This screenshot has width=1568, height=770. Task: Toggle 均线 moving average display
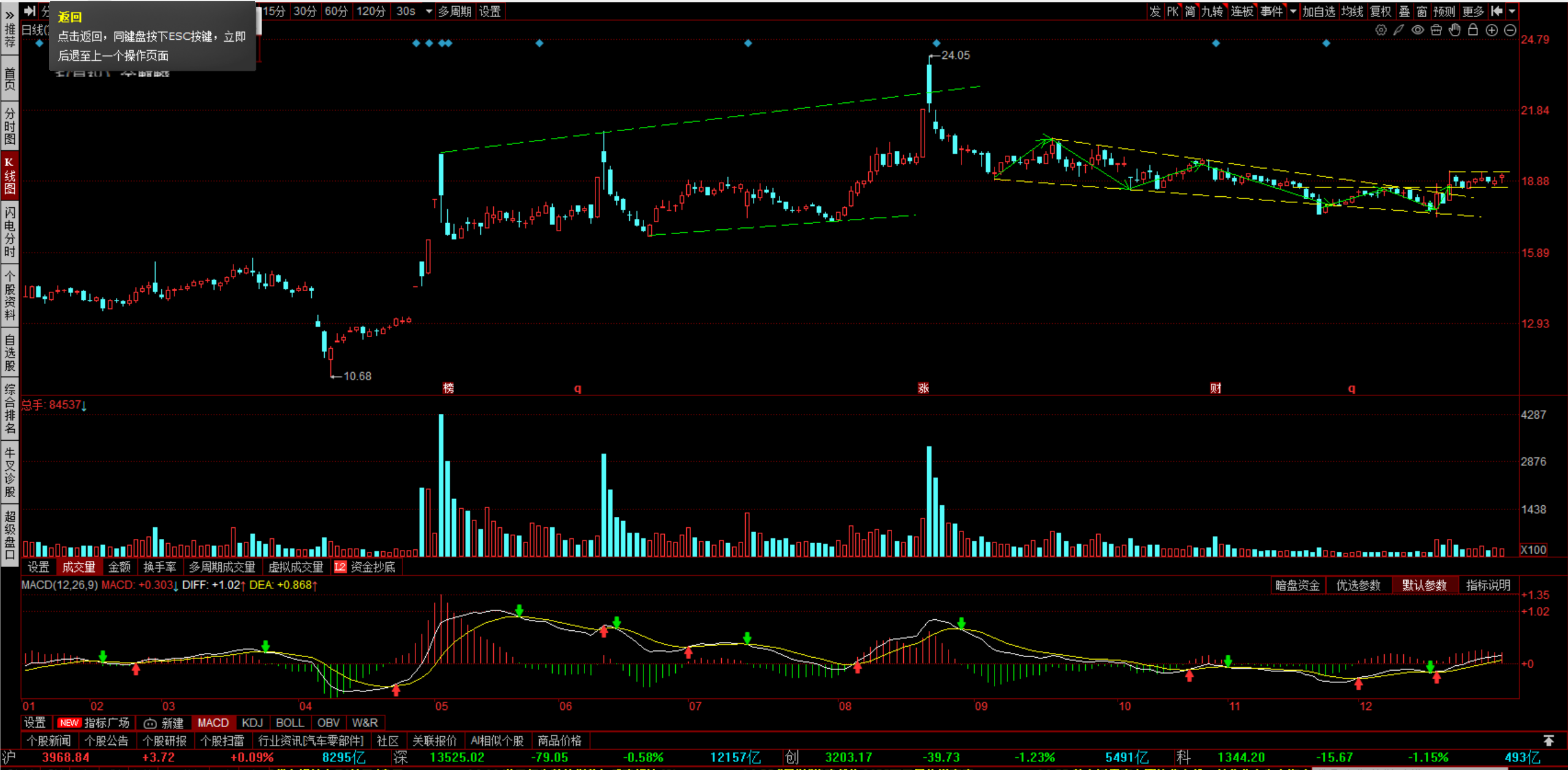point(1352,11)
